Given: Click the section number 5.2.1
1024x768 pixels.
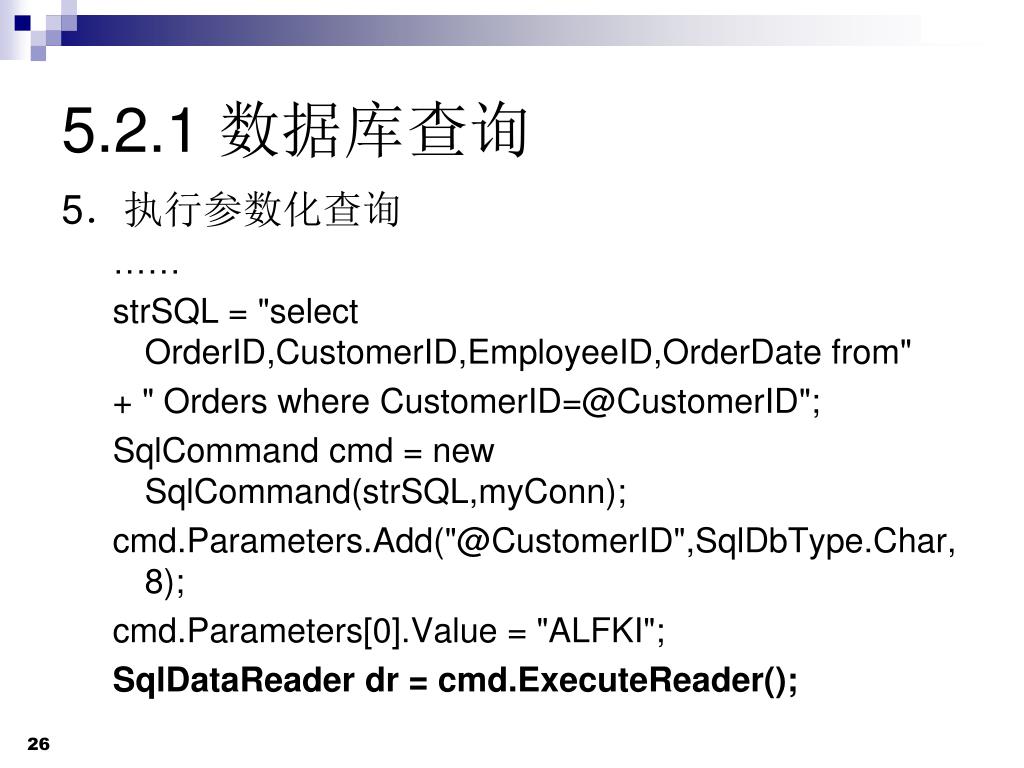Looking at the screenshot, I should 128,131.
